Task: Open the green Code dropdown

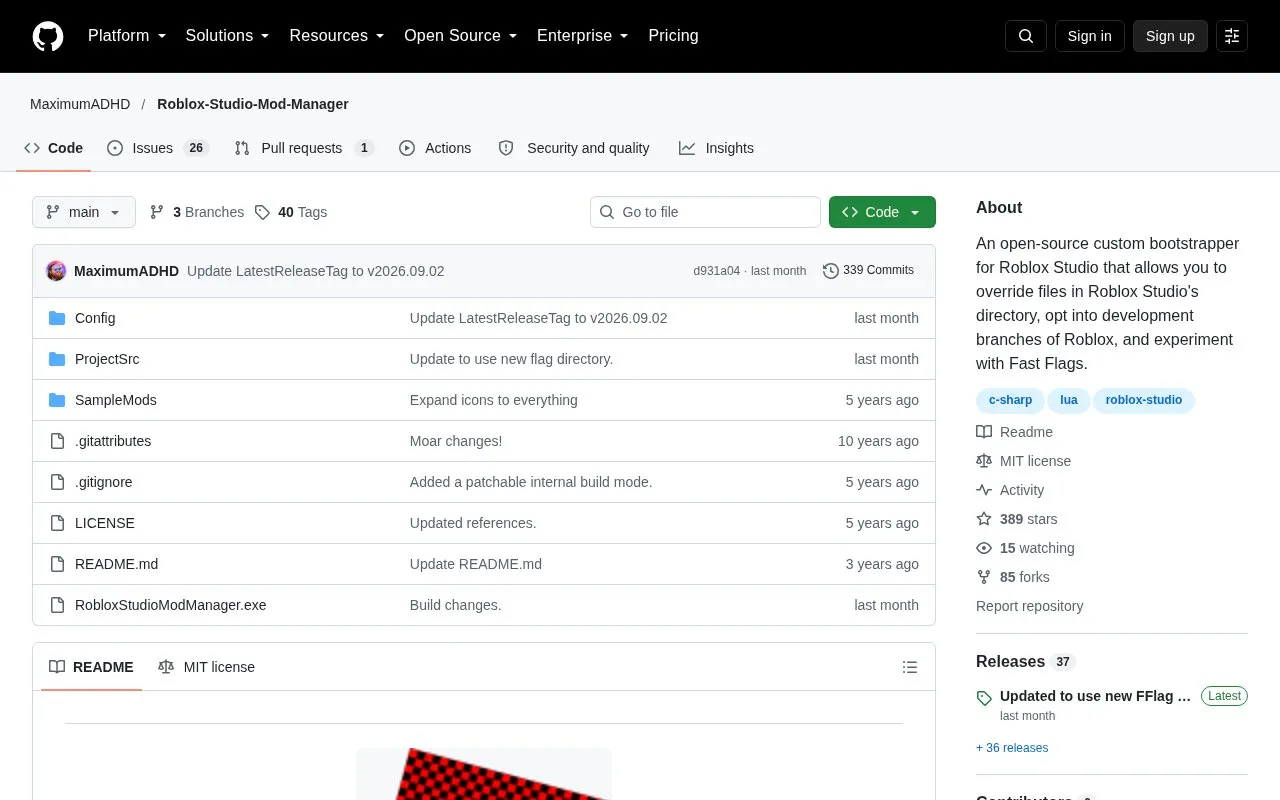Action: tap(882, 212)
